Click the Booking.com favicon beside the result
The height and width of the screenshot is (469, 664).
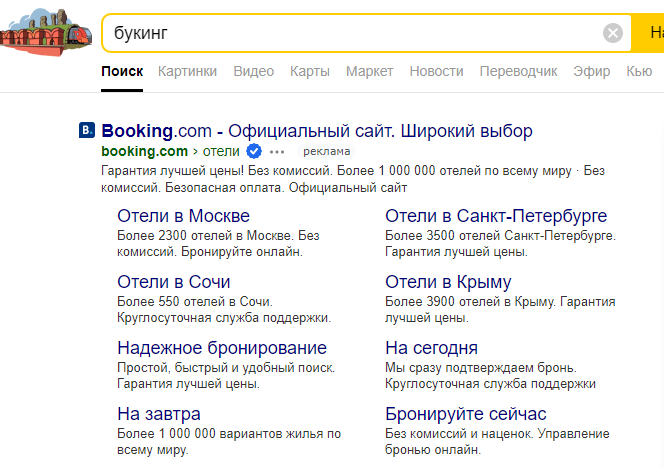[x=87, y=130]
